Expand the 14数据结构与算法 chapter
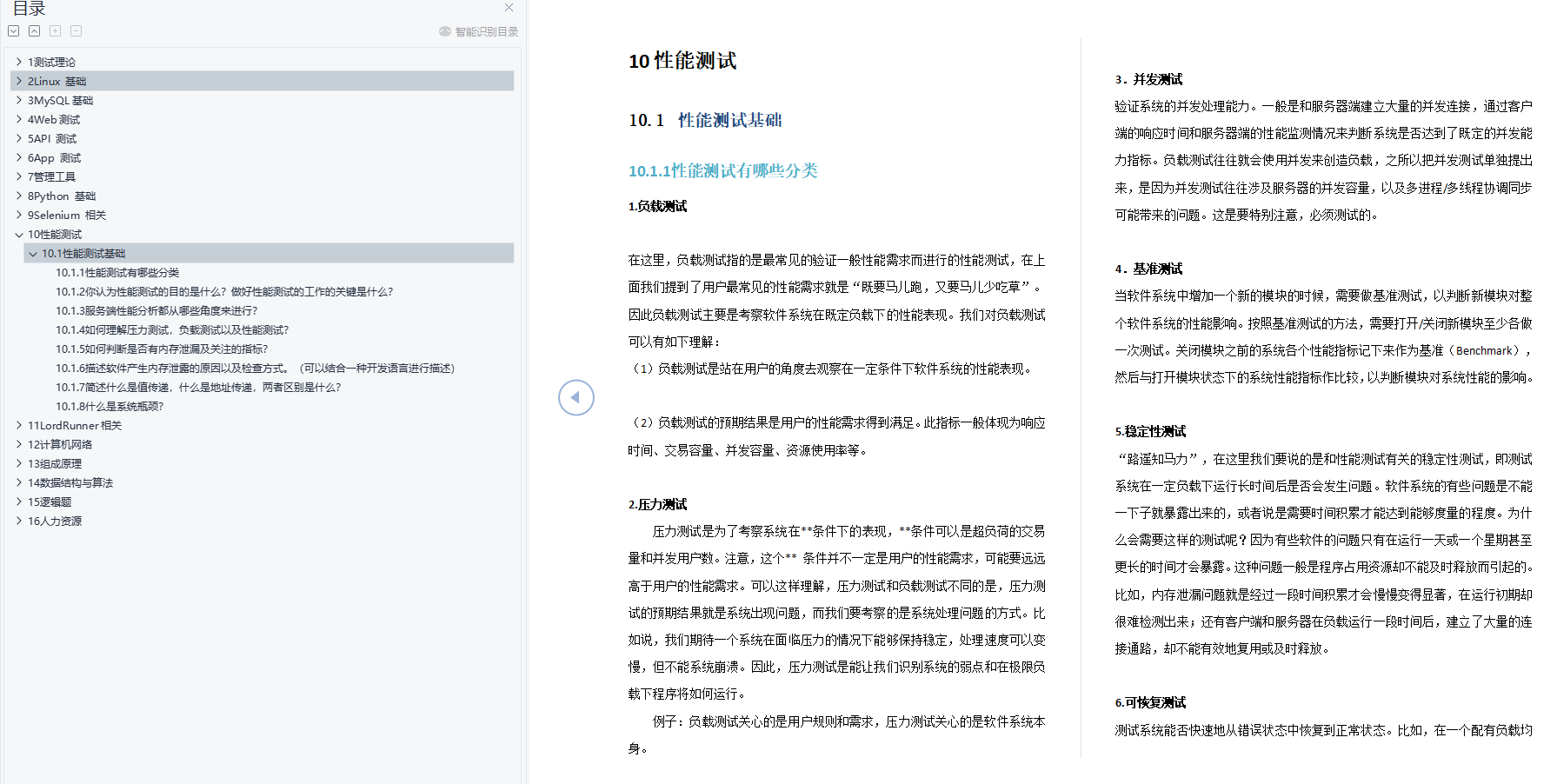The image size is (1557, 784). [19, 482]
